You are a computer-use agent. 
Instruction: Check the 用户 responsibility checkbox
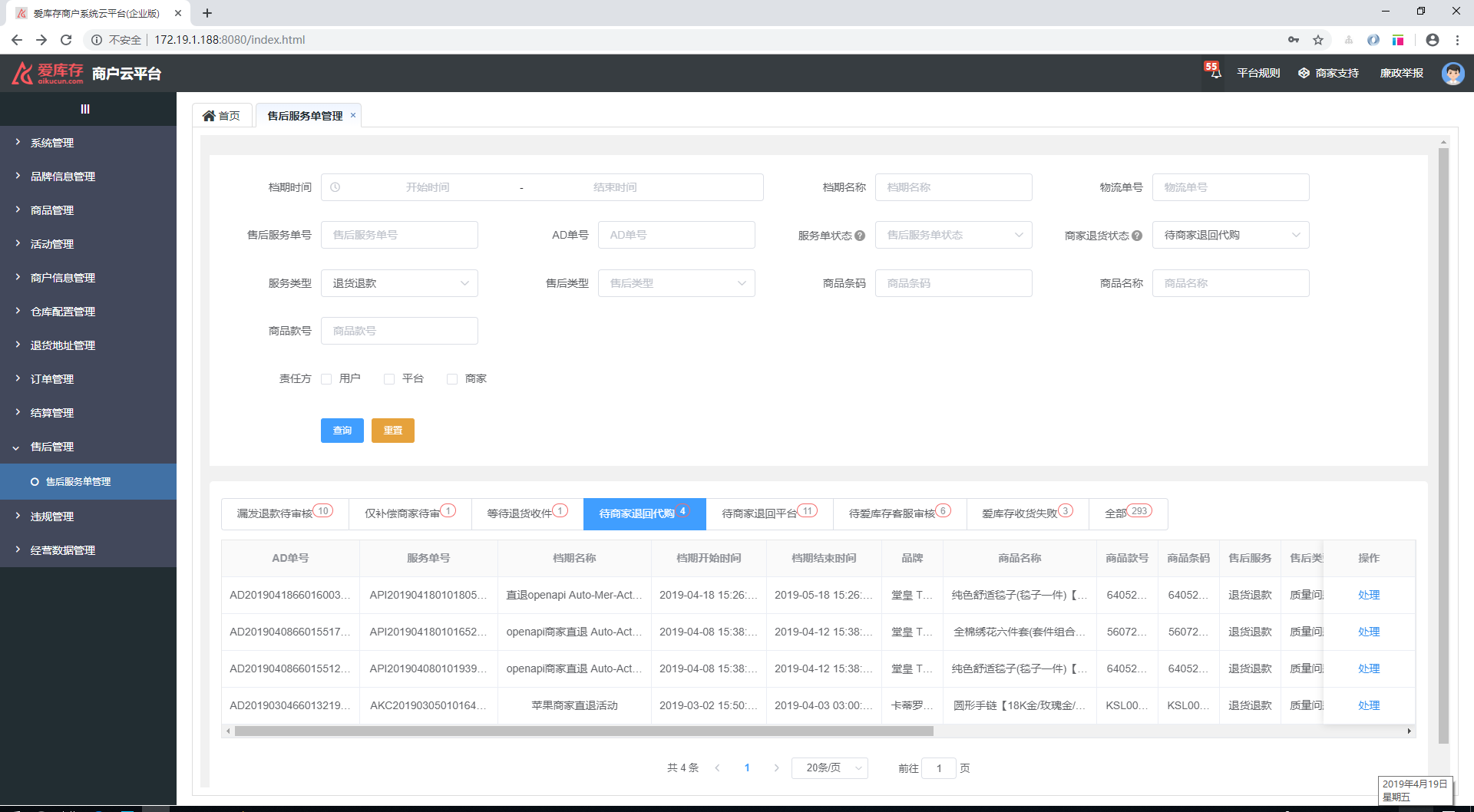326,379
